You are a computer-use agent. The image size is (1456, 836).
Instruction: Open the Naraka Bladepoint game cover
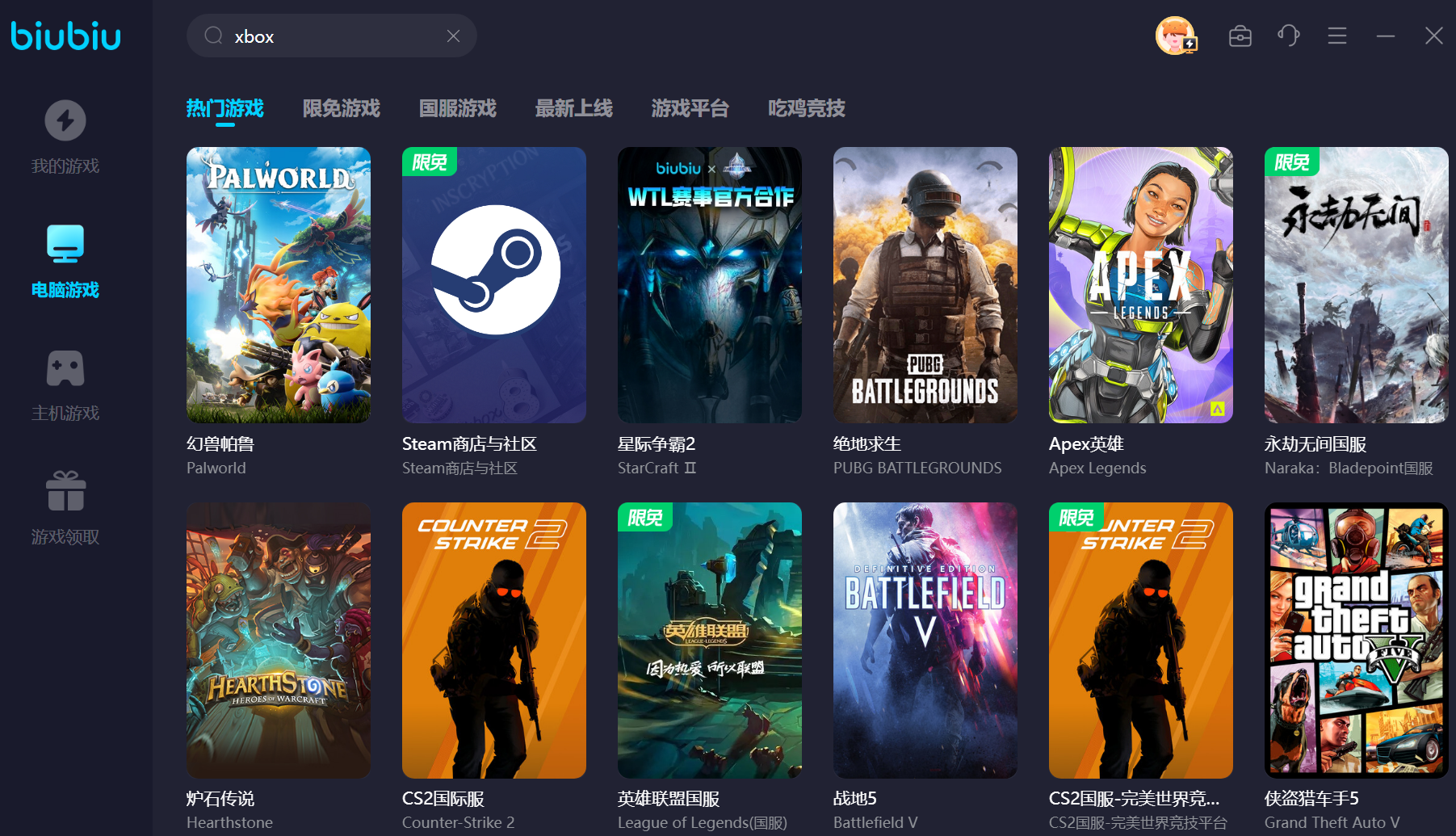pos(1357,285)
